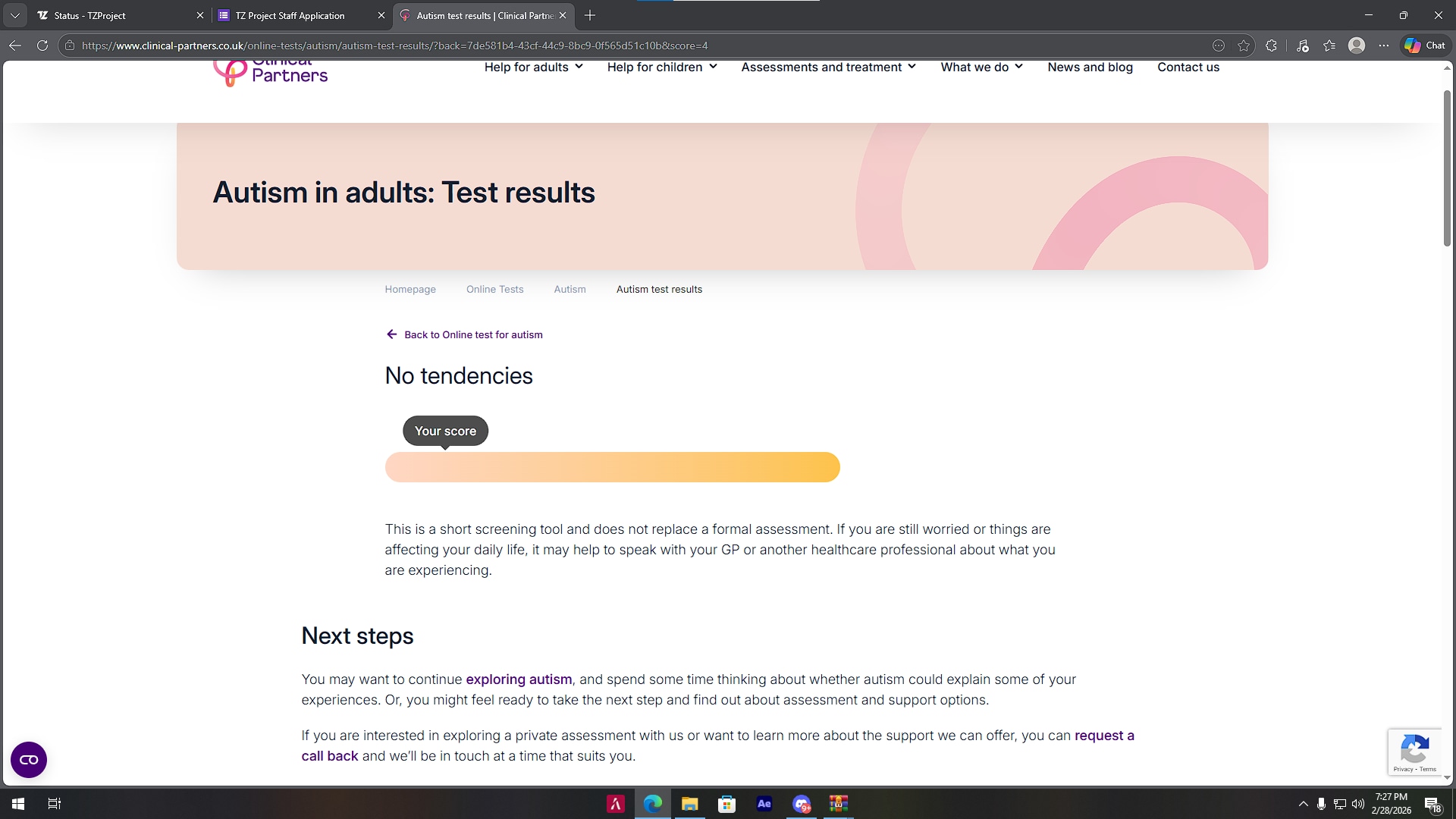Open the browser extensions icon

pos(1272,45)
